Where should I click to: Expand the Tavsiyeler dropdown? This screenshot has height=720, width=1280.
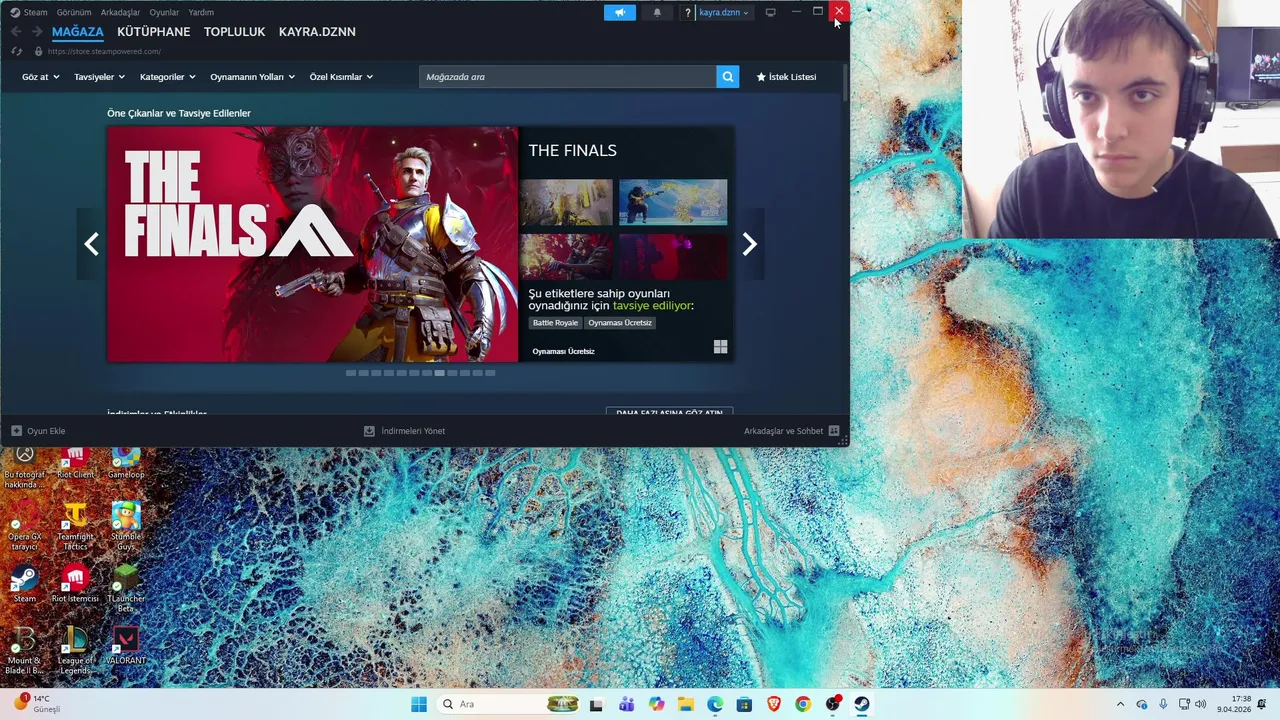pyautogui.click(x=99, y=77)
